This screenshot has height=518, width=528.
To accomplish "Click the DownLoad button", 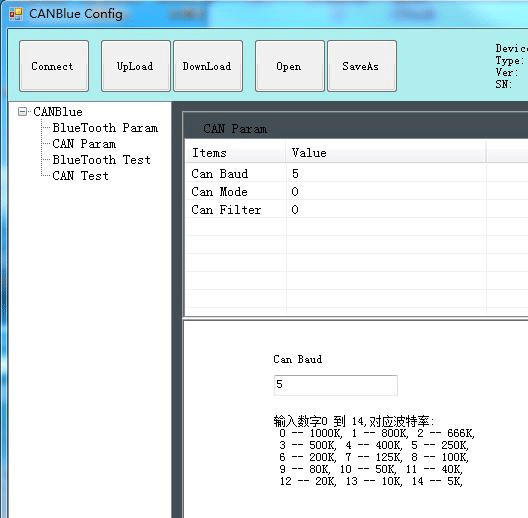I will pyautogui.click(x=208, y=66).
